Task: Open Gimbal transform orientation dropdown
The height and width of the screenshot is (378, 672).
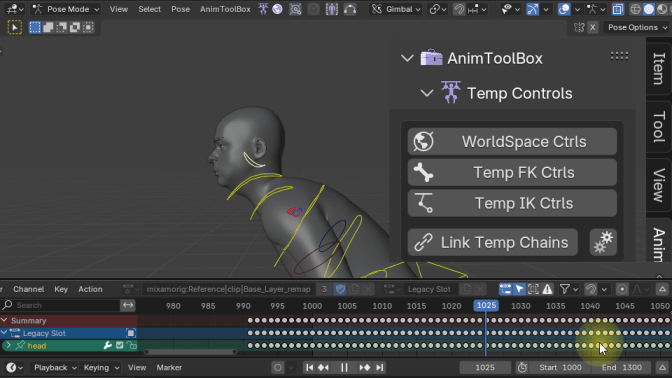Action: click(x=396, y=9)
